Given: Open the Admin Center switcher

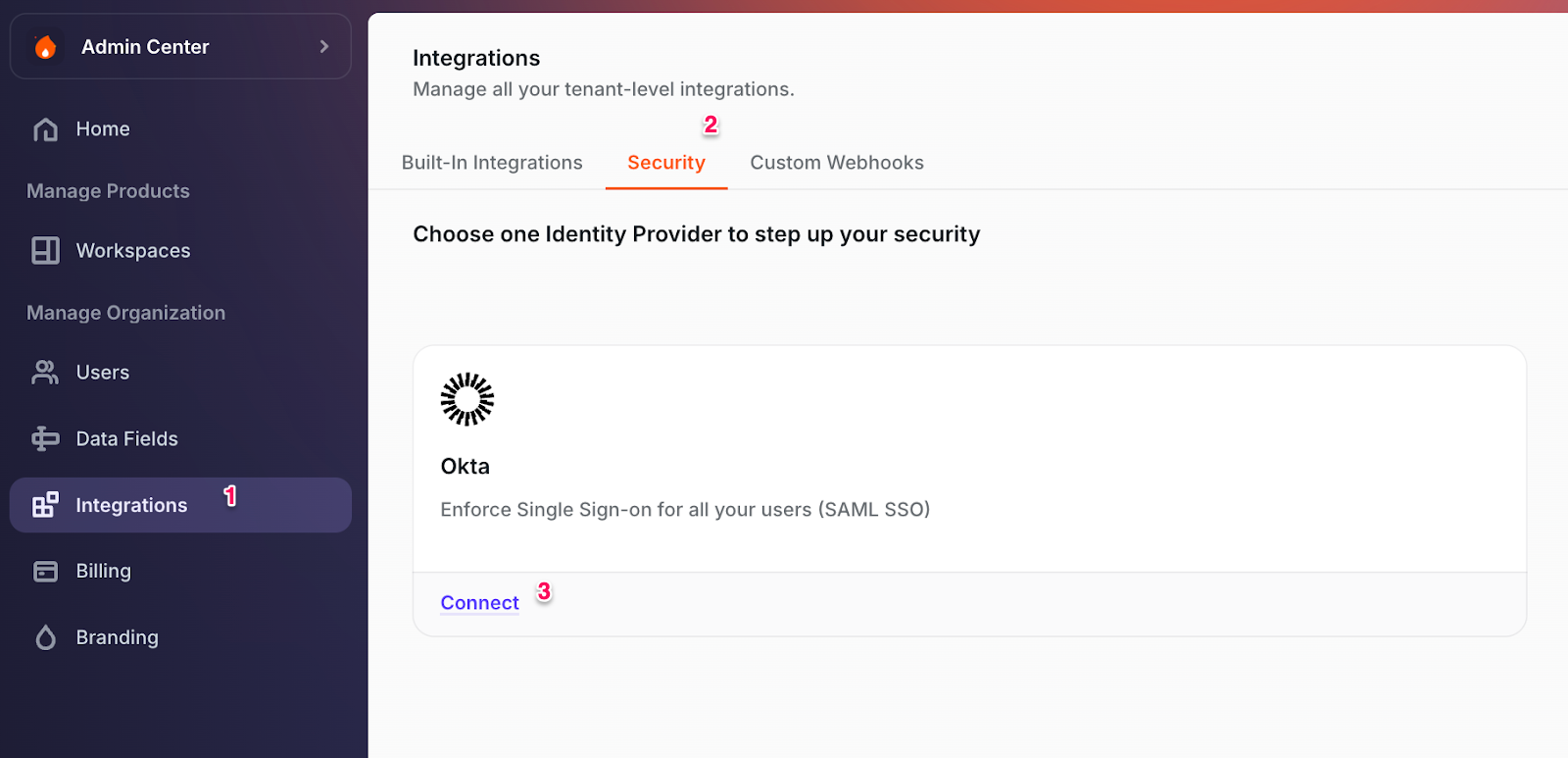Looking at the screenshot, I should click(x=145, y=47).
